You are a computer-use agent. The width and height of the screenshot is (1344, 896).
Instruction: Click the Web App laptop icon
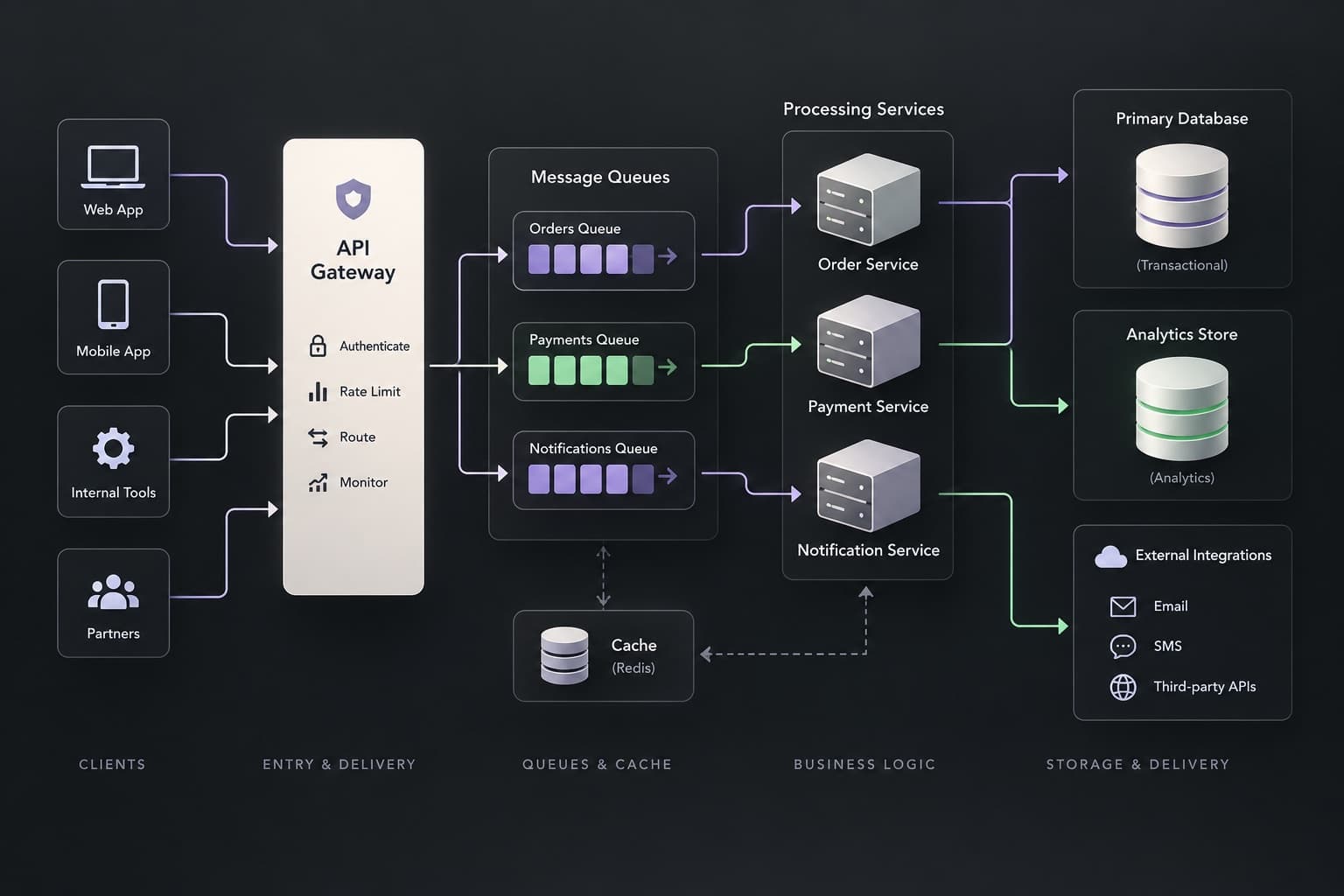pyautogui.click(x=113, y=167)
